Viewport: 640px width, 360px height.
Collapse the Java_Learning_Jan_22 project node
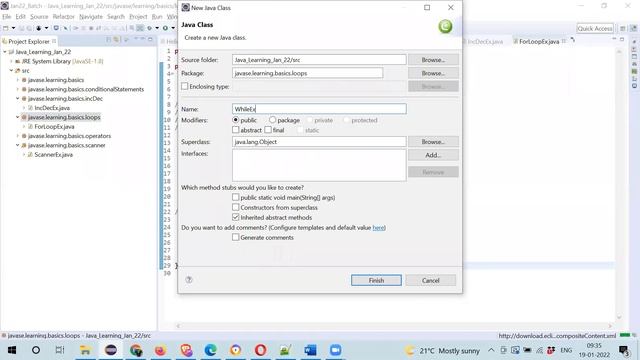click(5, 52)
